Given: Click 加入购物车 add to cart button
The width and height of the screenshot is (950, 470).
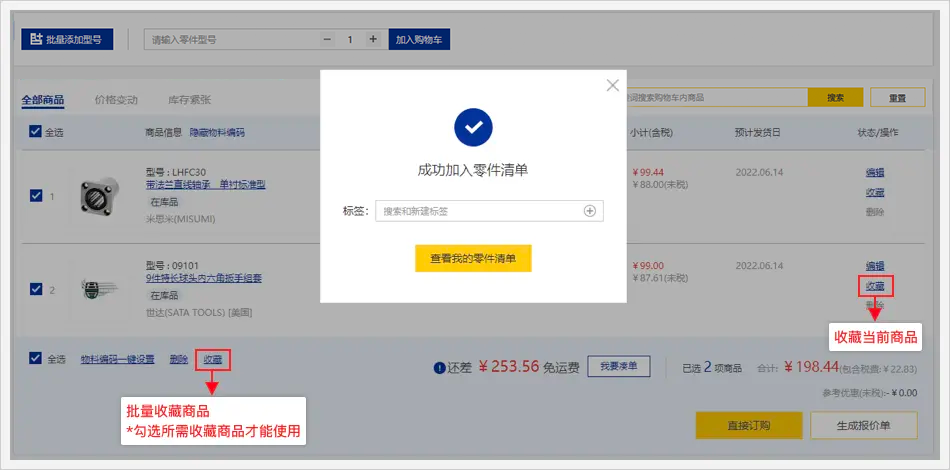Looking at the screenshot, I should point(420,39).
